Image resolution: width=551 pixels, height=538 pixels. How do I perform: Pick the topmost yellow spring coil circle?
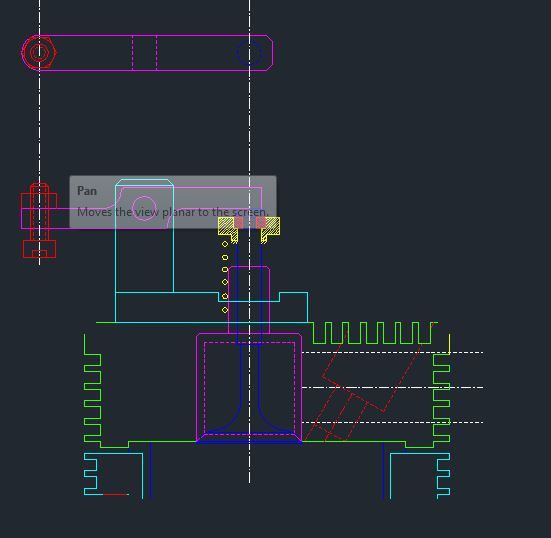225,244
